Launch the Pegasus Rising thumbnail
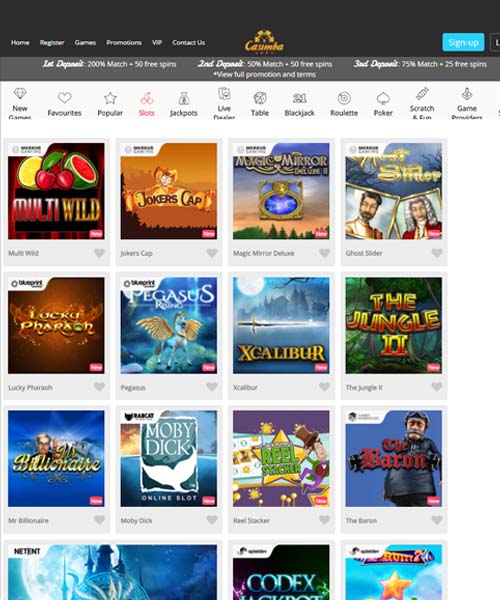The width and height of the screenshot is (500, 600). point(169,325)
